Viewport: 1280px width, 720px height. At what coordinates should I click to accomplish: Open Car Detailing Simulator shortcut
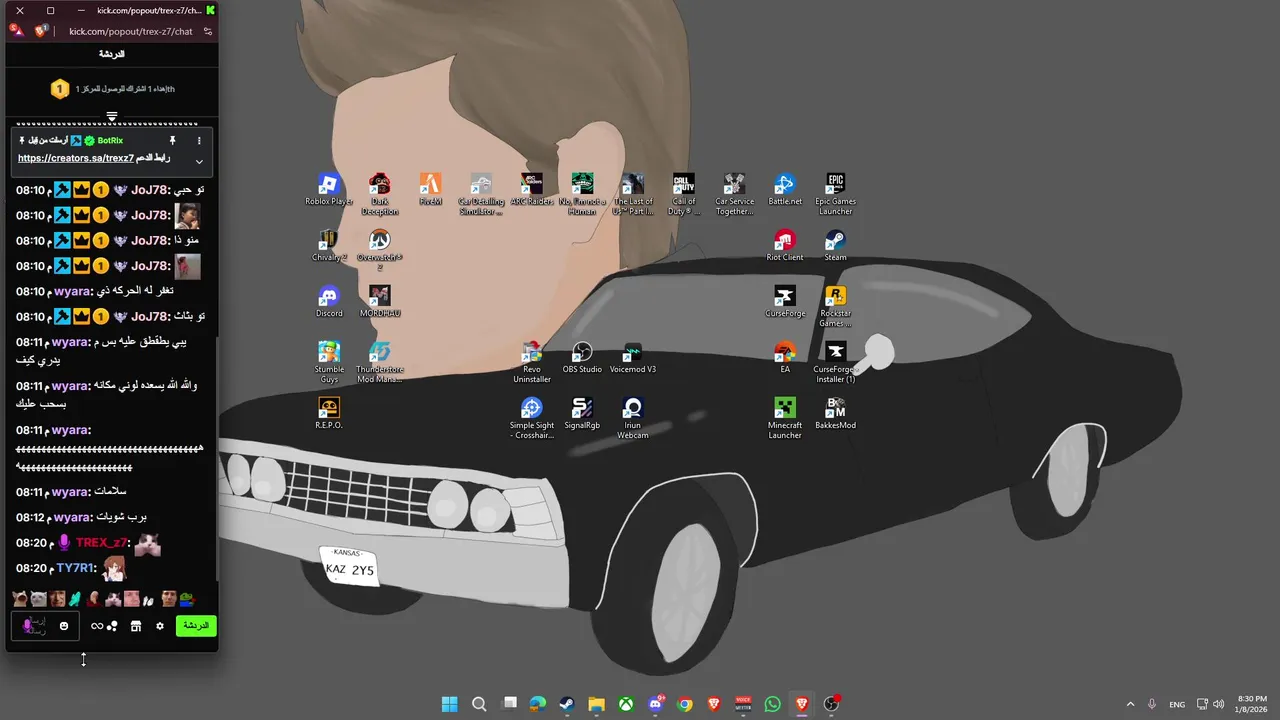coord(481,194)
